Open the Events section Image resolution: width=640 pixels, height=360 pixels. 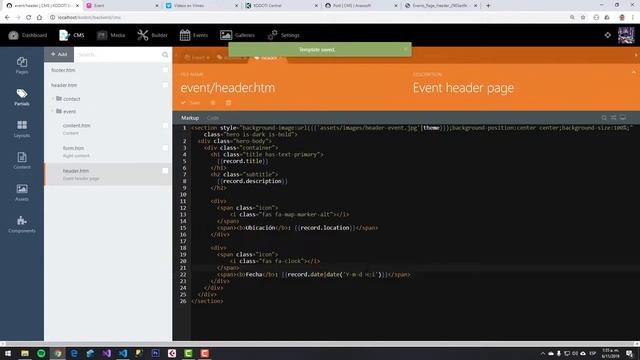[194, 35]
